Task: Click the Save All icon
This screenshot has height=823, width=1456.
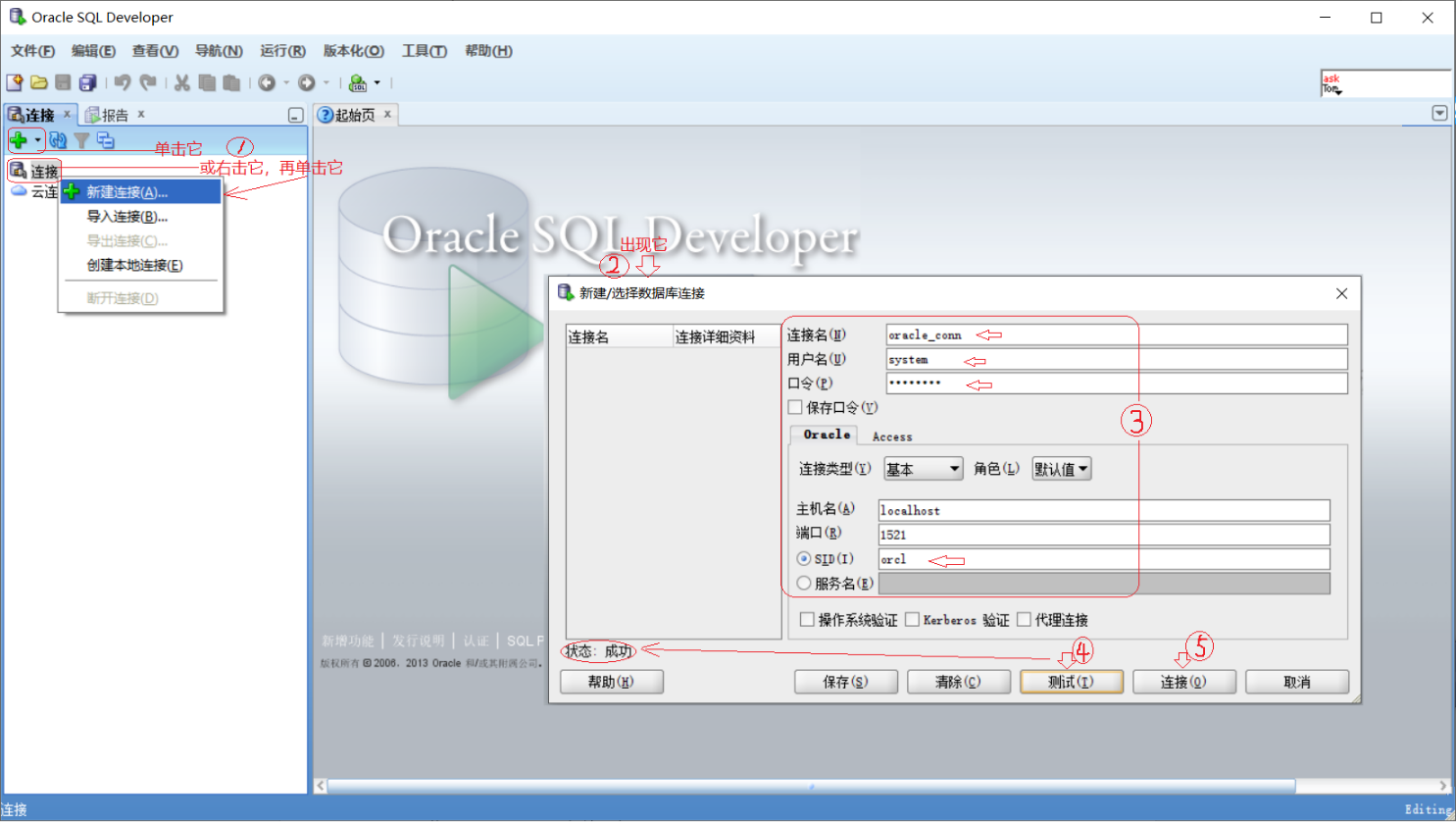Action: [87, 82]
